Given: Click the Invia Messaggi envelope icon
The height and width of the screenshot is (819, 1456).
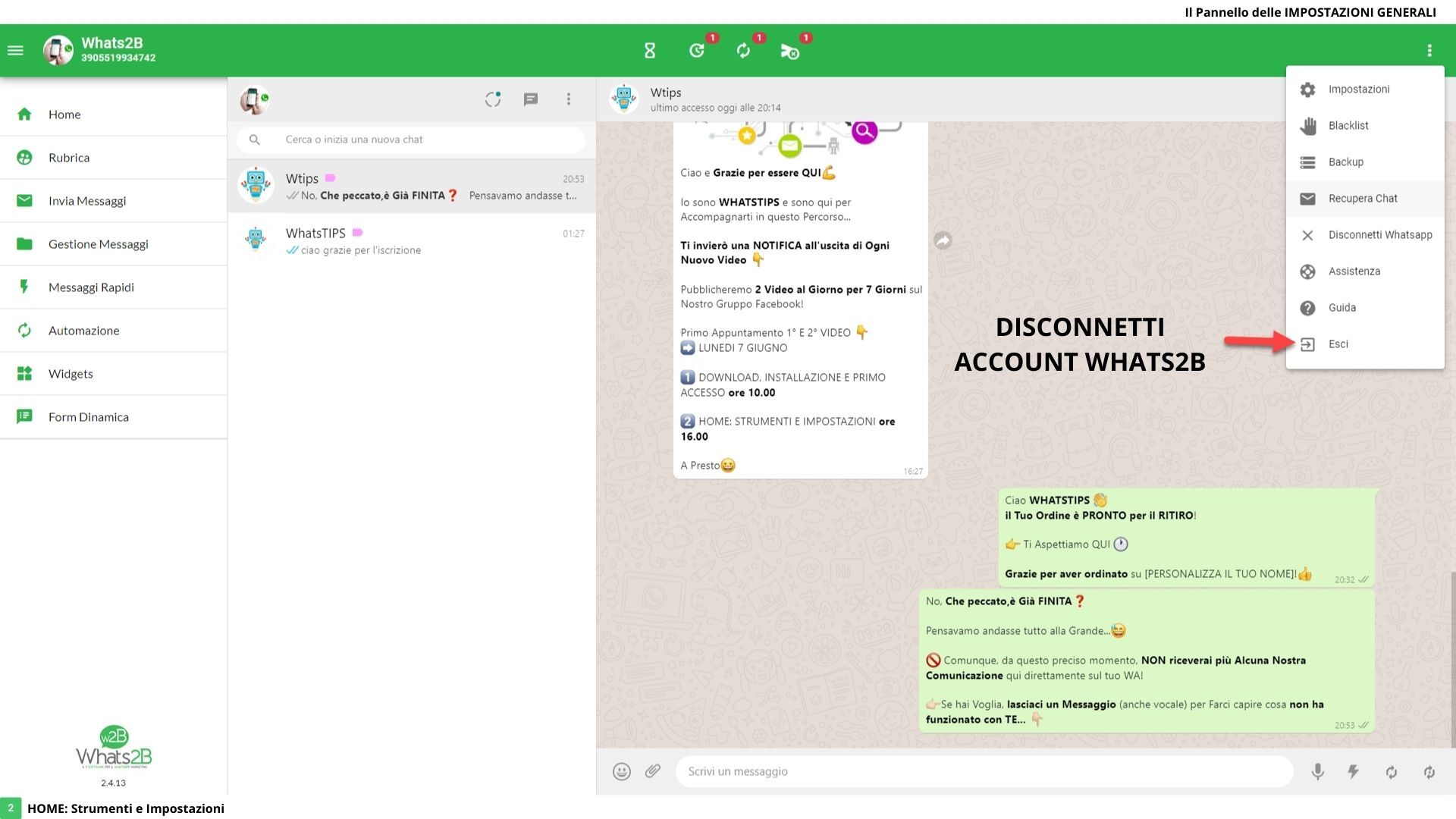Looking at the screenshot, I should point(24,201).
